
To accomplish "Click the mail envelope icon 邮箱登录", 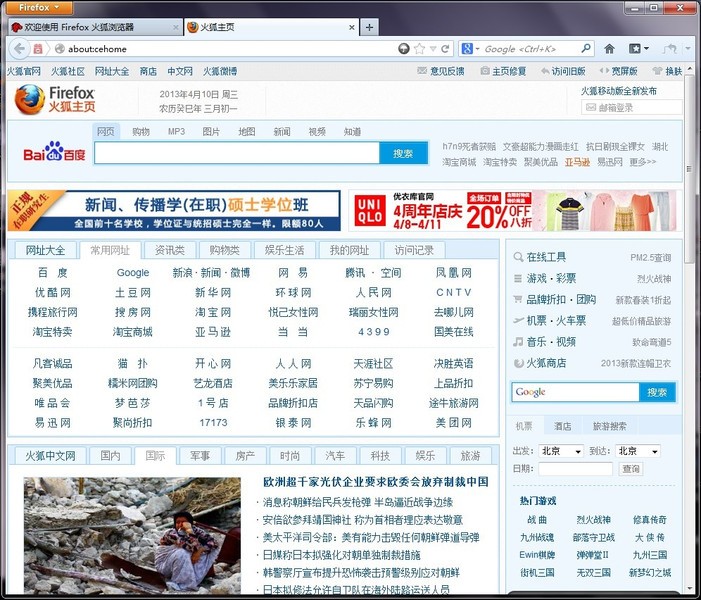I will (x=591, y=107).
